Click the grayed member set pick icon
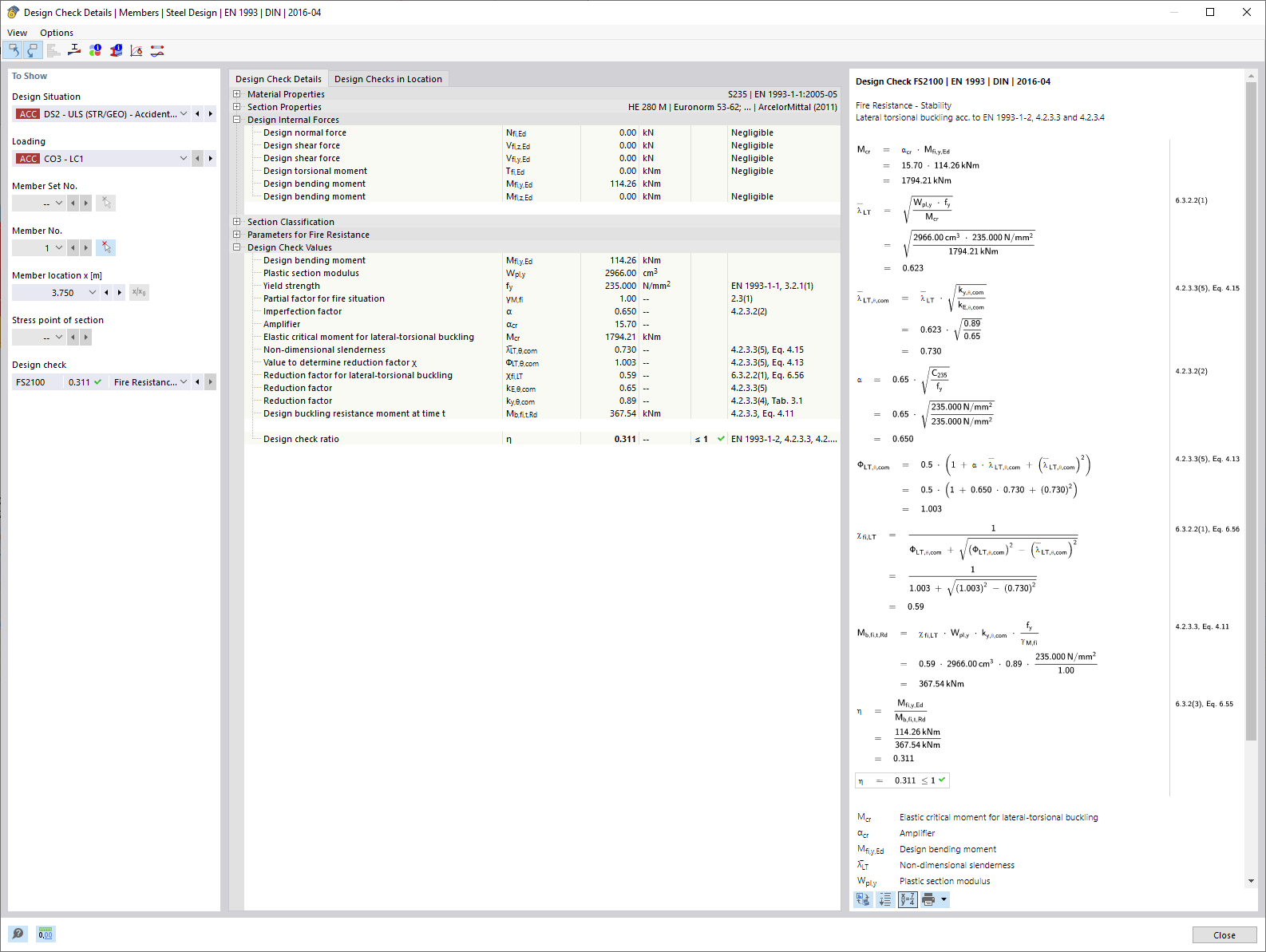1266x952 pixels. (x=106, y=203)
